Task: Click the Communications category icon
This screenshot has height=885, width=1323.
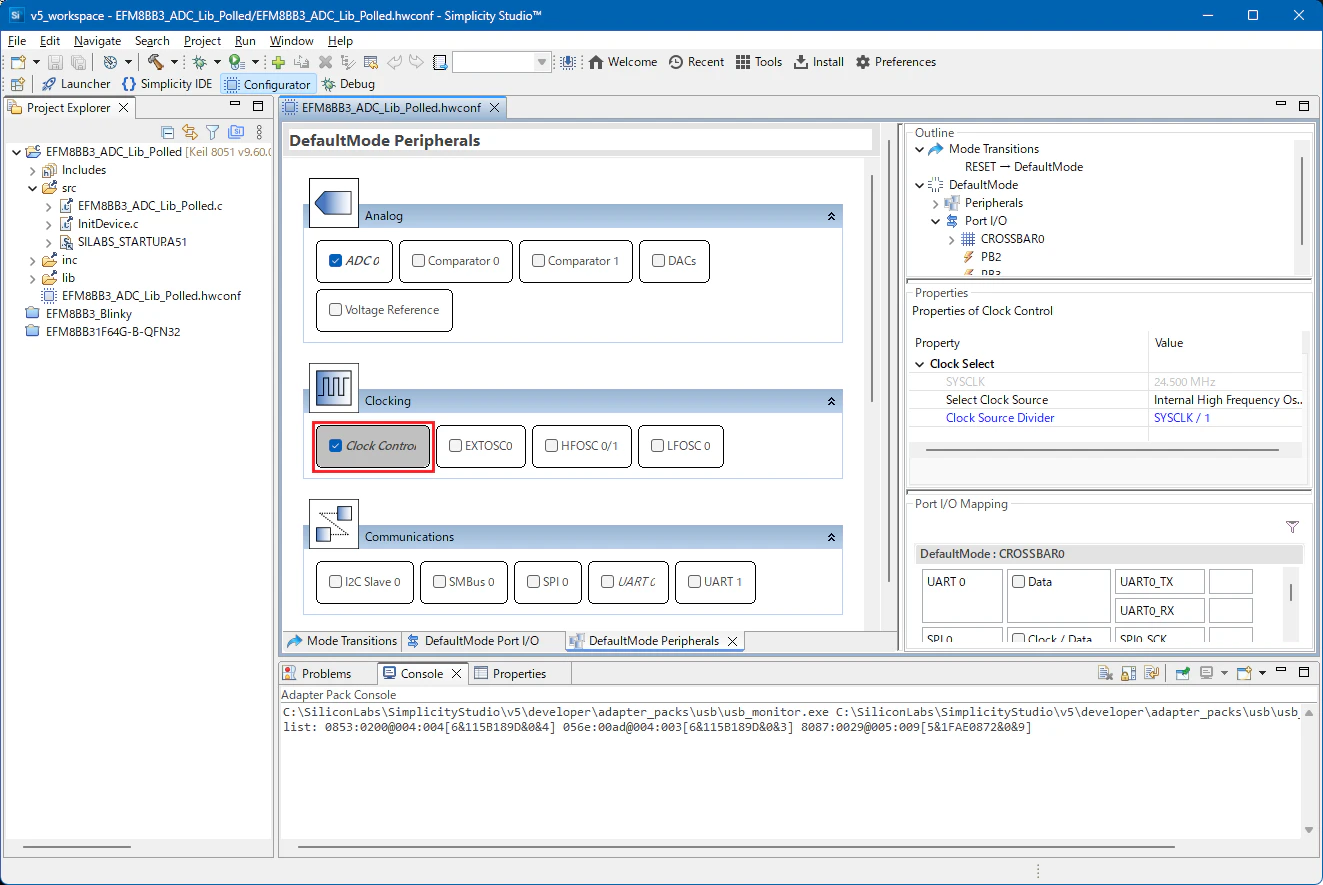Action: point(334,525)
